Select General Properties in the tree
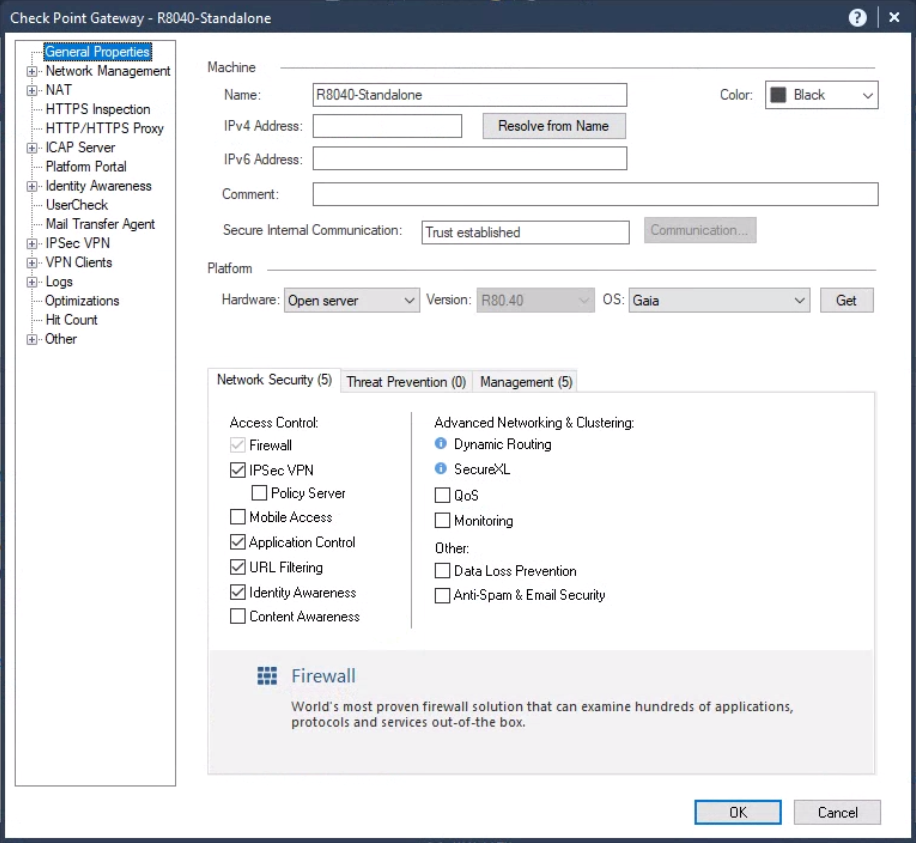This screenshot has height=843, width=916. (x=98, y=51)
